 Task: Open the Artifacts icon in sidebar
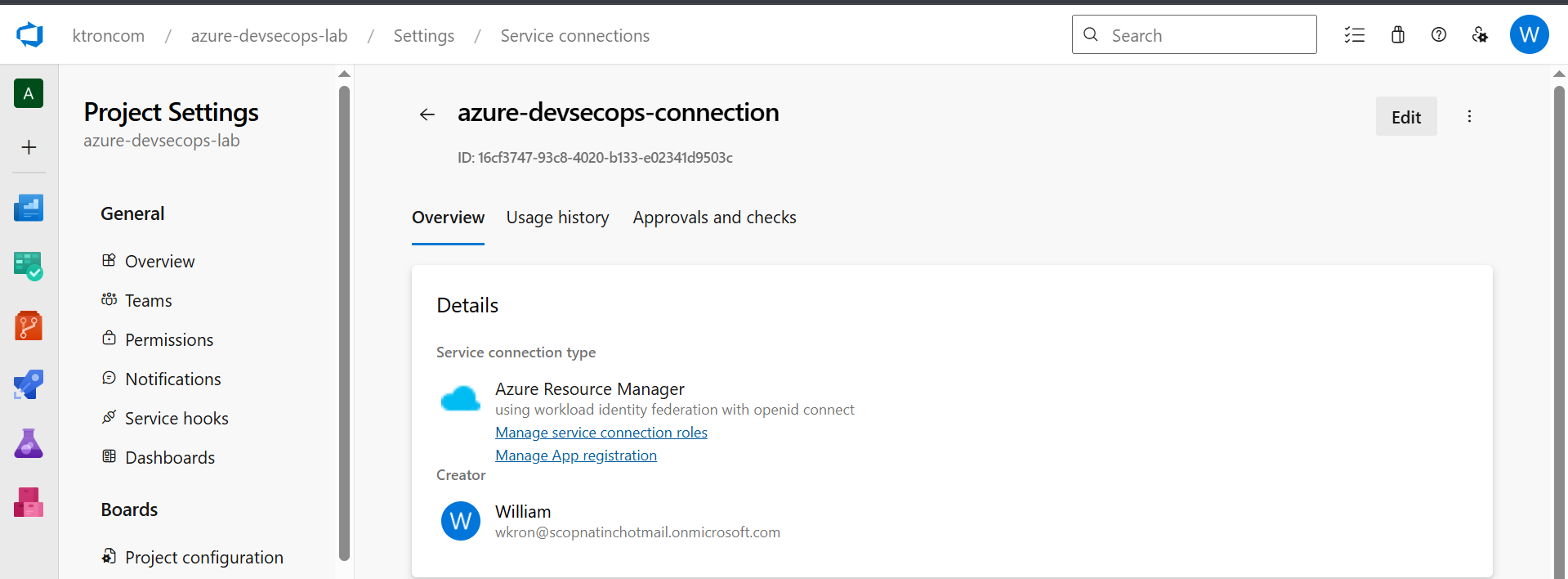(29, 502)
